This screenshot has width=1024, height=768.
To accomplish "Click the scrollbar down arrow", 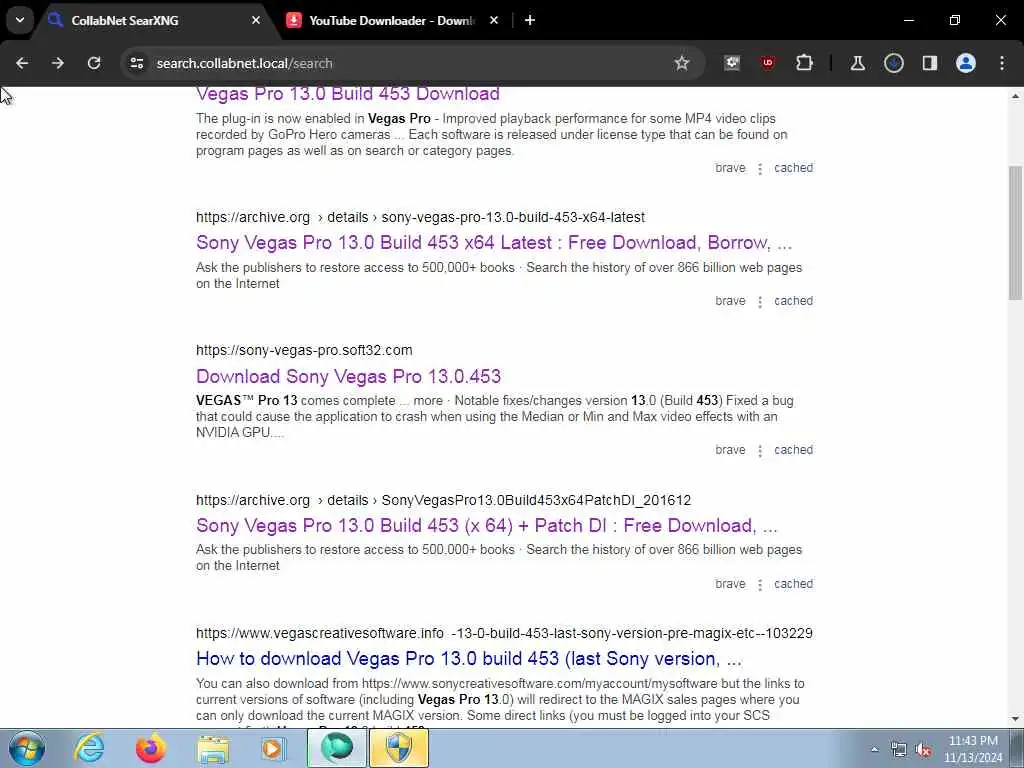I will pyautogui.click(x=1016, y=720).
